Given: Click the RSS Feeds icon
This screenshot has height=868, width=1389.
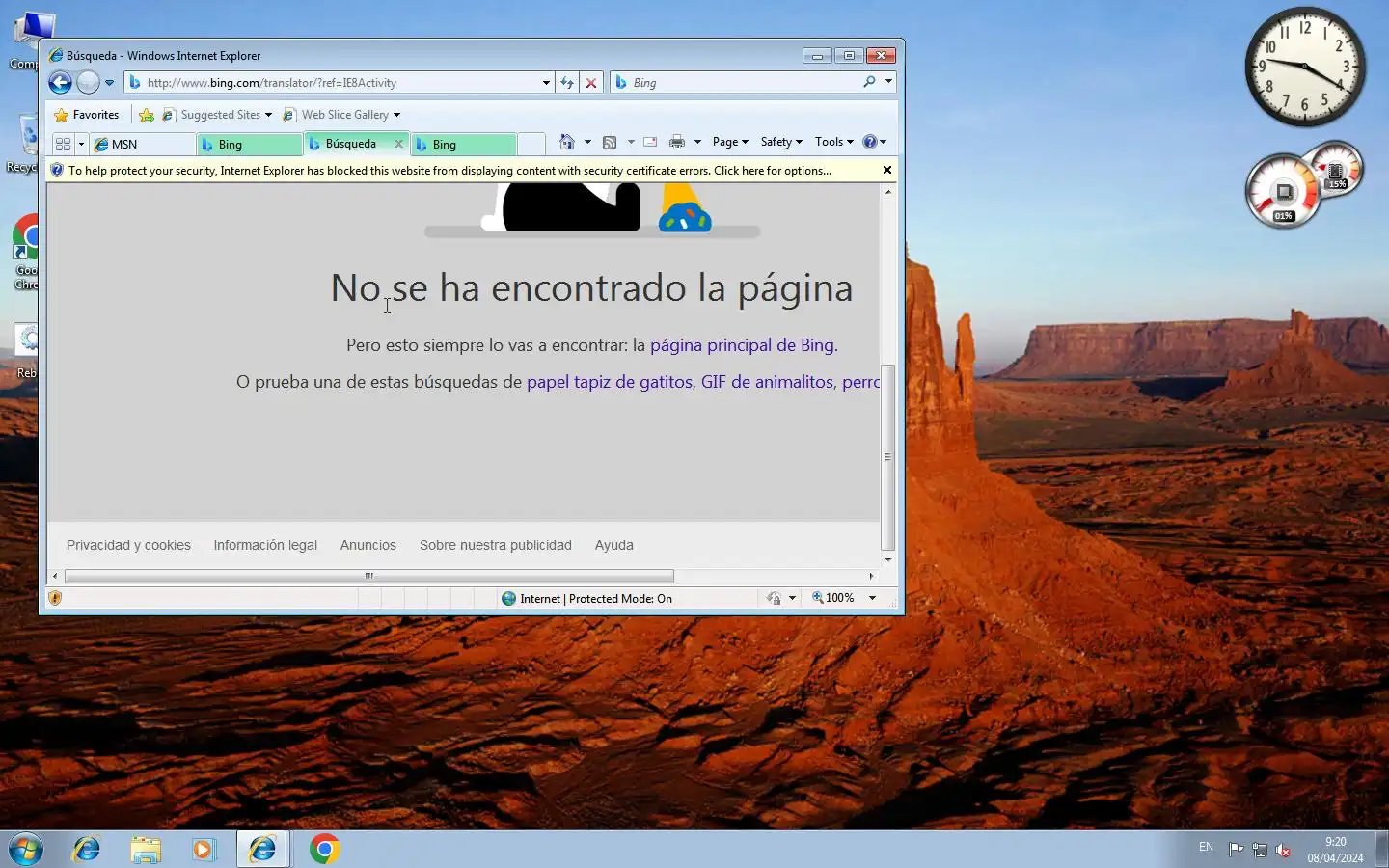Looking at the screenshot, I should 610,142.
